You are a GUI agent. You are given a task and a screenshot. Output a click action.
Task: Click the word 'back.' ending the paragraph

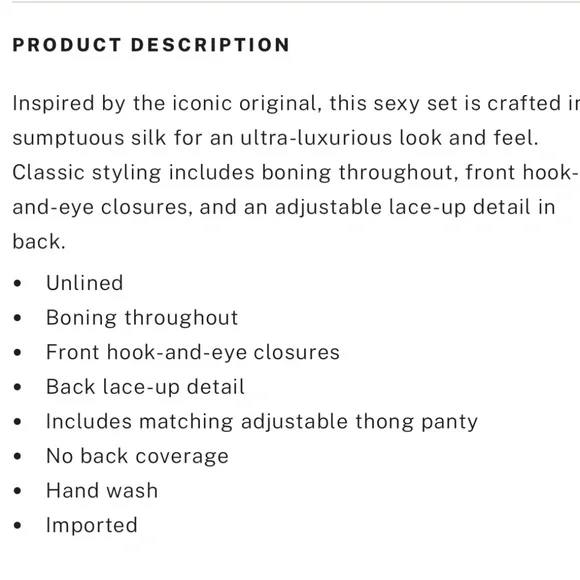[x=39, y=242]
